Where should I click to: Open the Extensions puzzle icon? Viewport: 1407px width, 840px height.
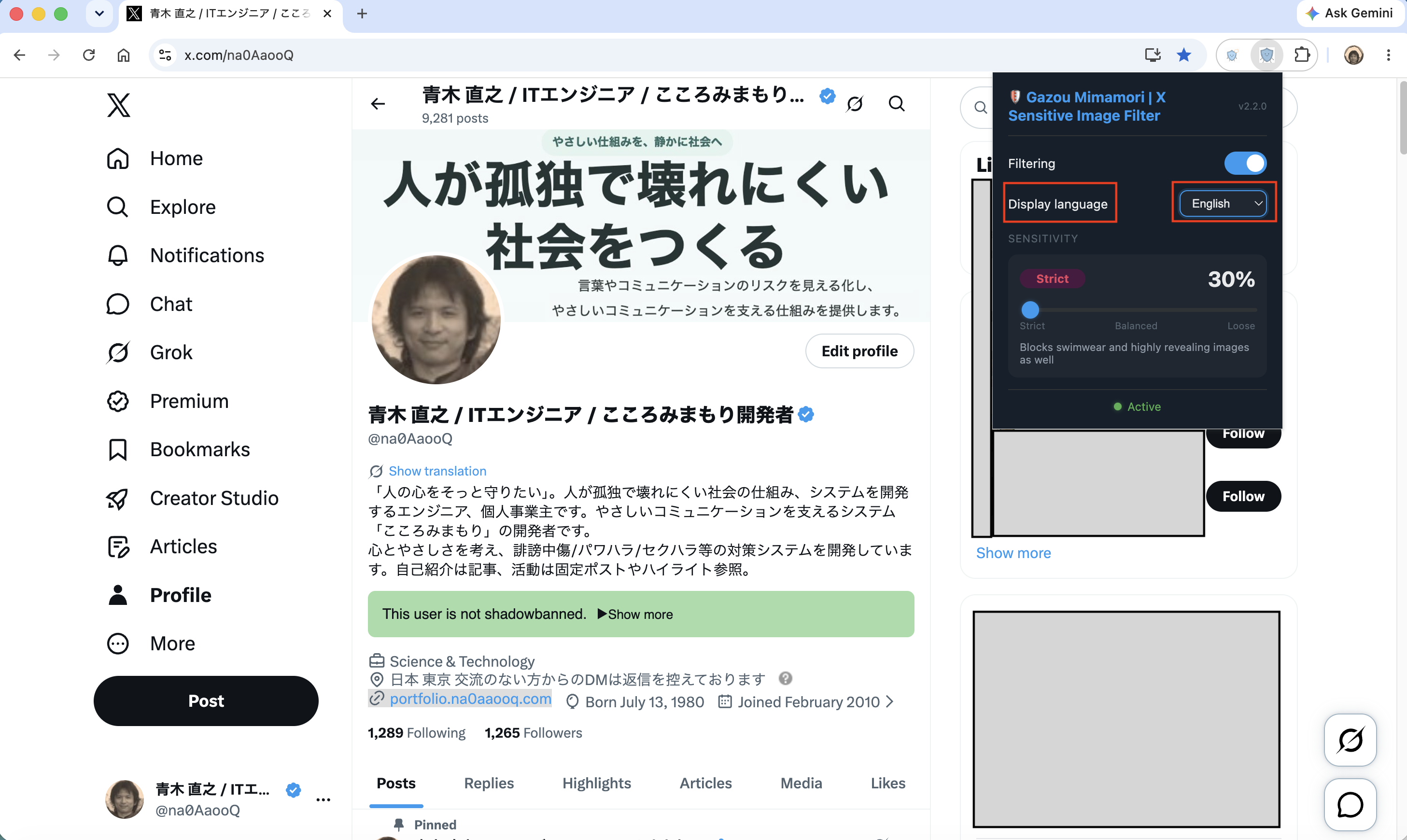click(x=1302, y=55)
